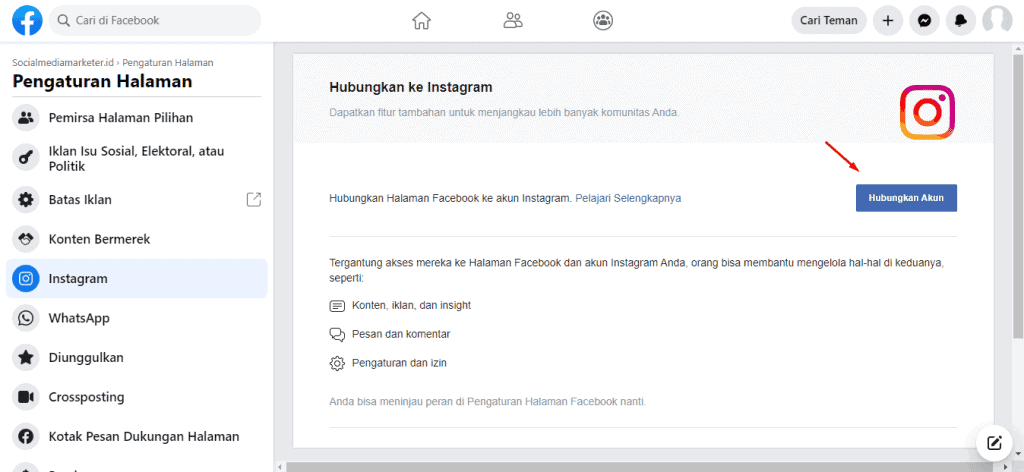
Task: Click the text 'Pesan dan komentar'
Action: tap(401, 334)
